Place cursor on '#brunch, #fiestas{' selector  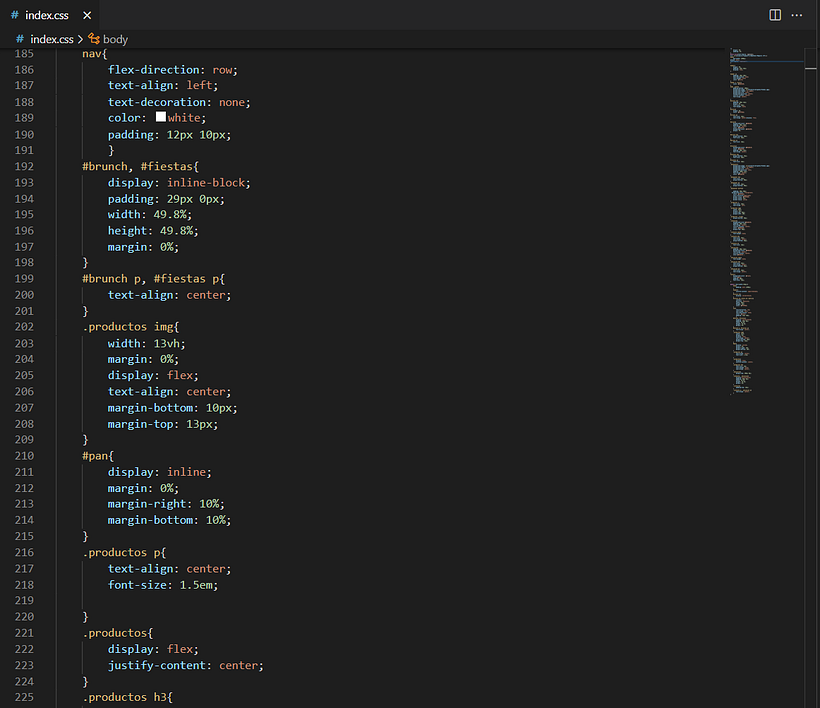coord(140,166)
